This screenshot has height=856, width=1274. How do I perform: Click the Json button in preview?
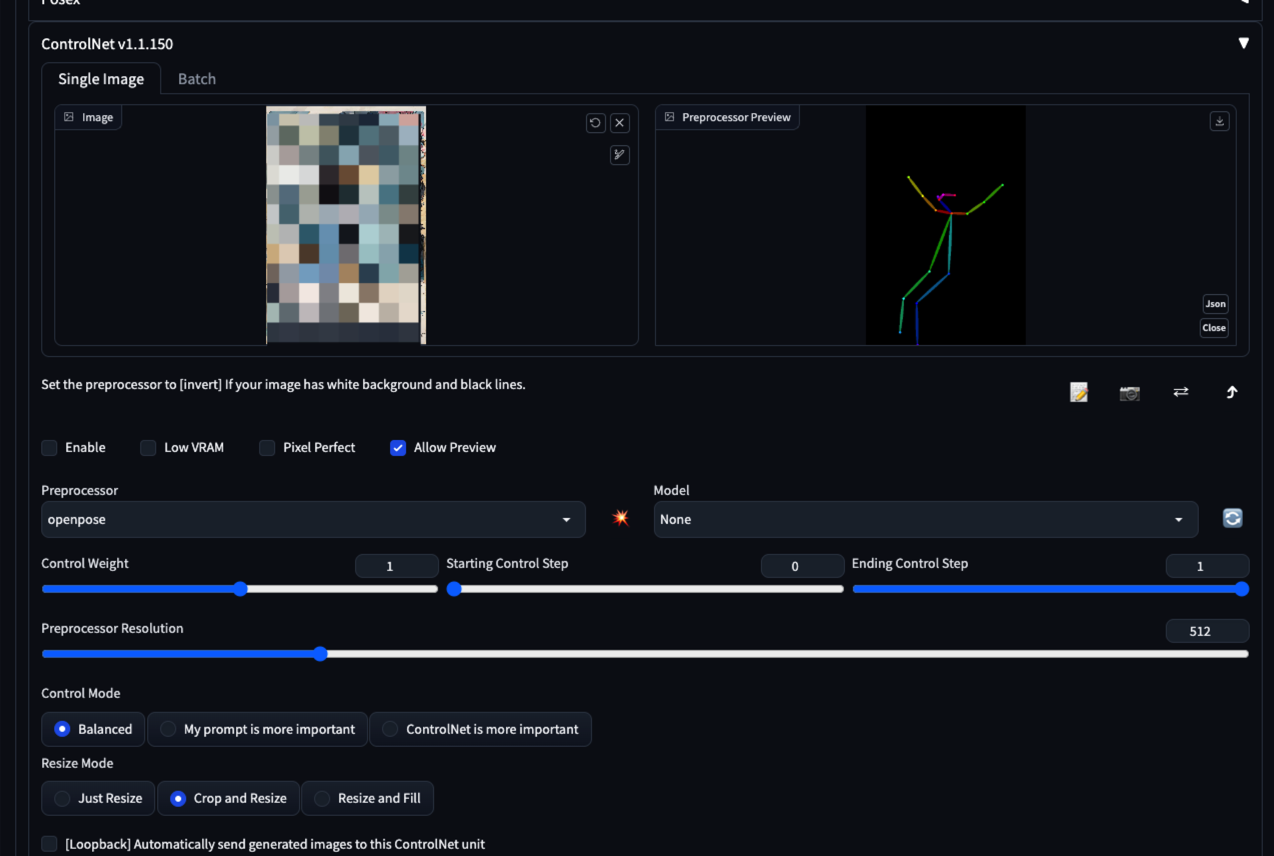(1215, 304)
